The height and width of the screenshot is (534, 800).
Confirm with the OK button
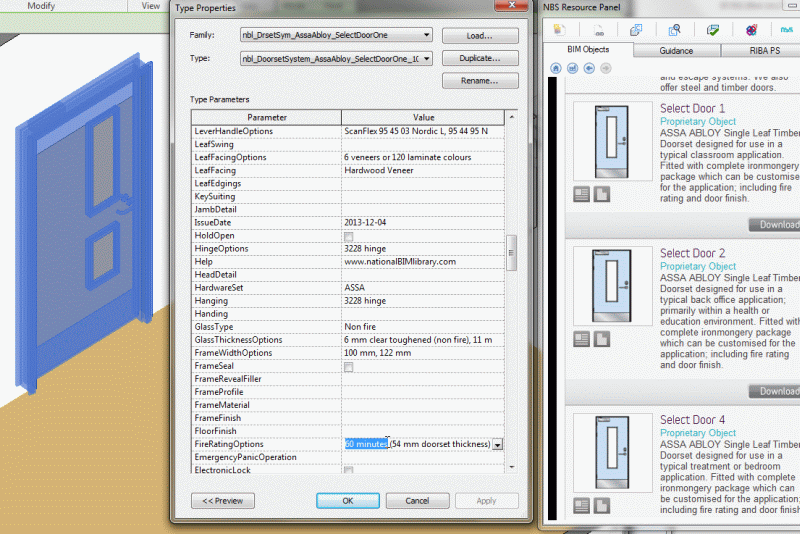(x=347, y=501)
